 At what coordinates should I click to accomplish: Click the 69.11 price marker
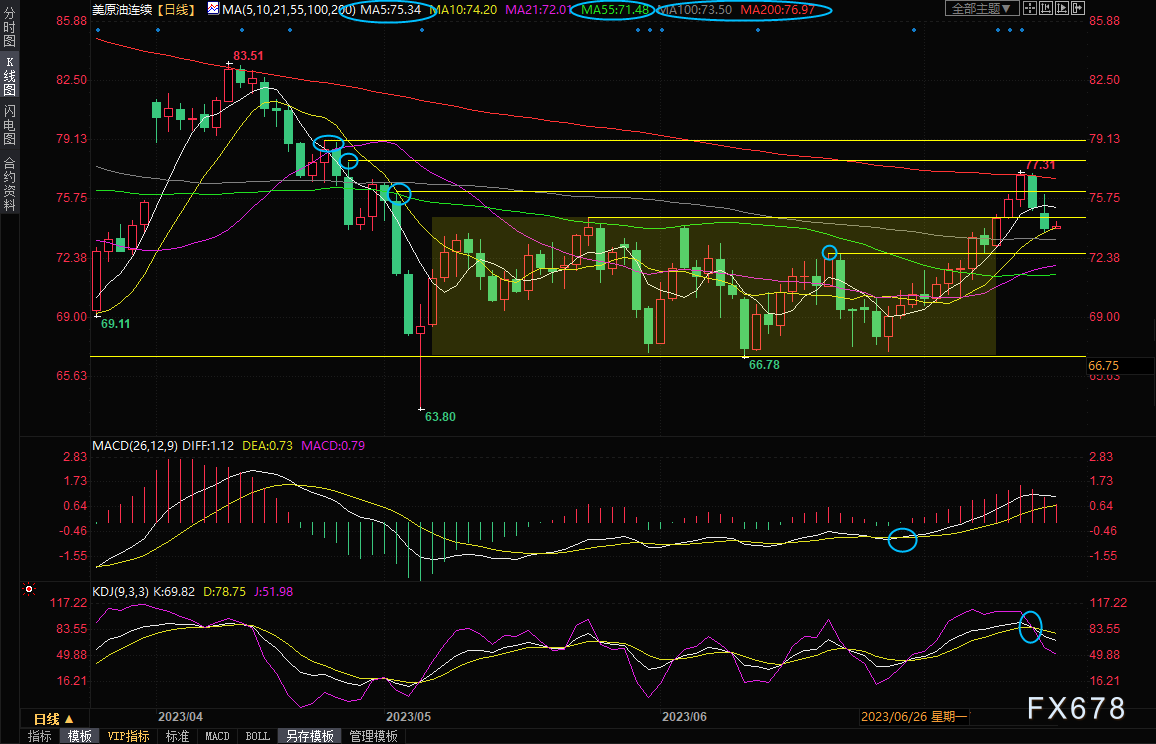point(115,324)
